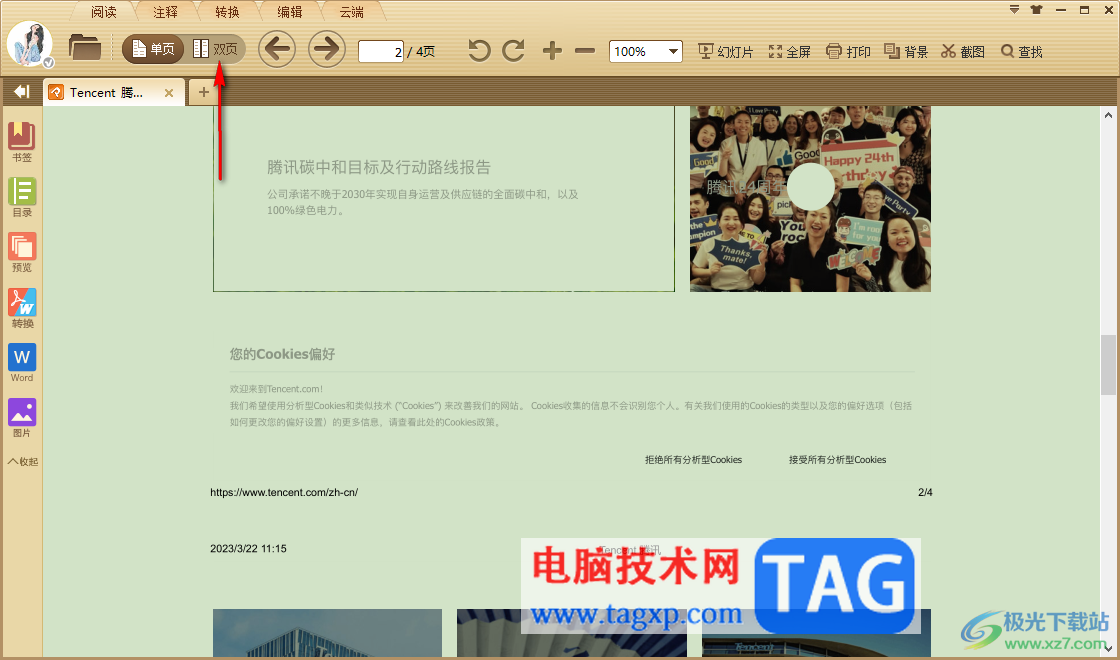Go to the next page arrow

pos(326,49)
